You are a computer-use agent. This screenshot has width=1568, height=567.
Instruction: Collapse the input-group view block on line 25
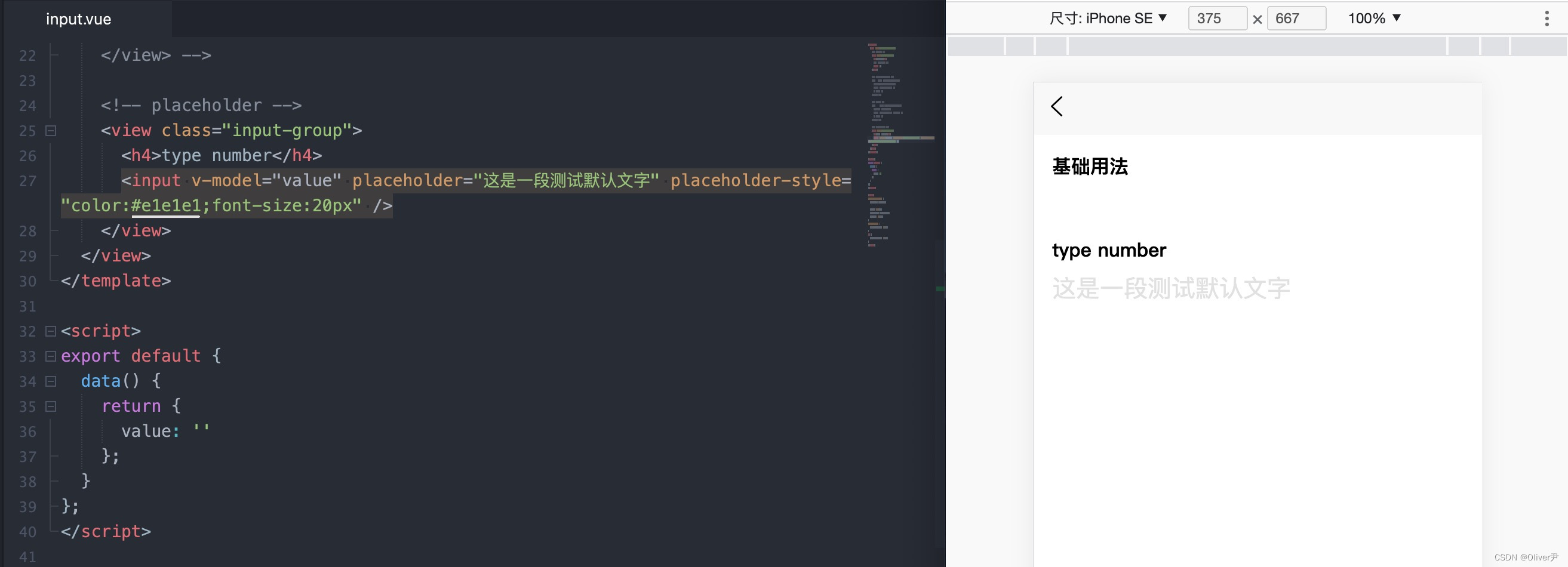51,130
